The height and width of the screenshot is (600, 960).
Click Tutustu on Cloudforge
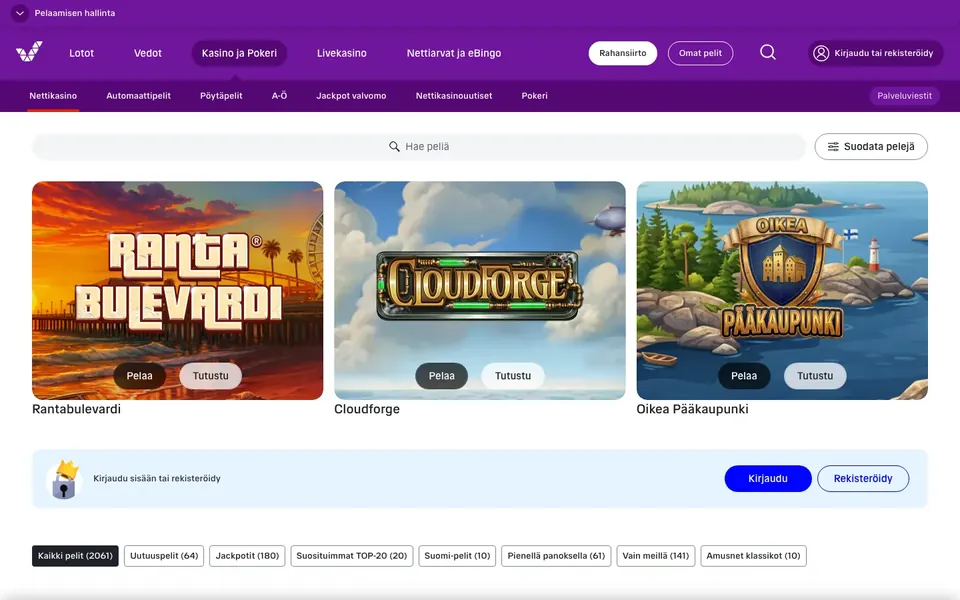click(513, 376)
